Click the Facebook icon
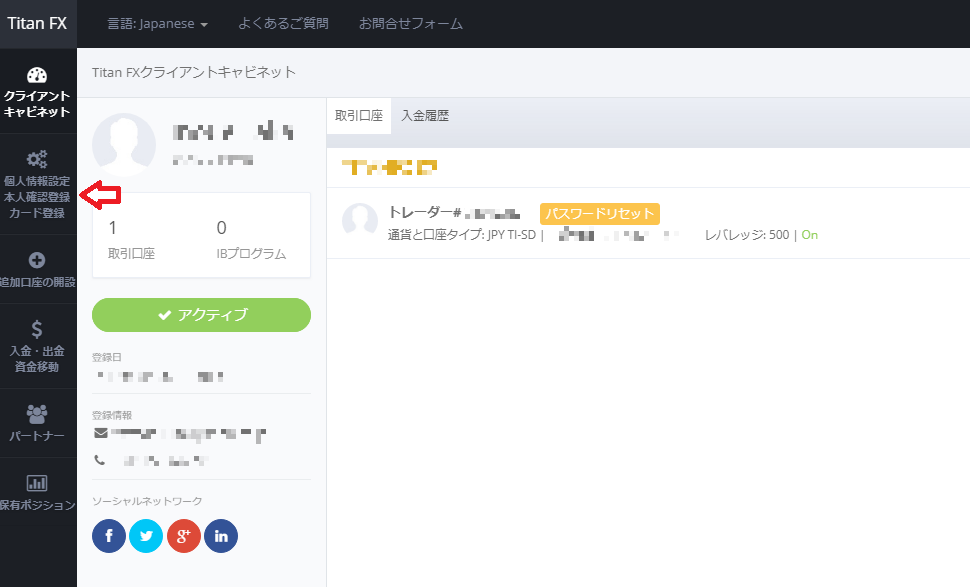Viewport: 970px width, 587px height. (108, 536)
